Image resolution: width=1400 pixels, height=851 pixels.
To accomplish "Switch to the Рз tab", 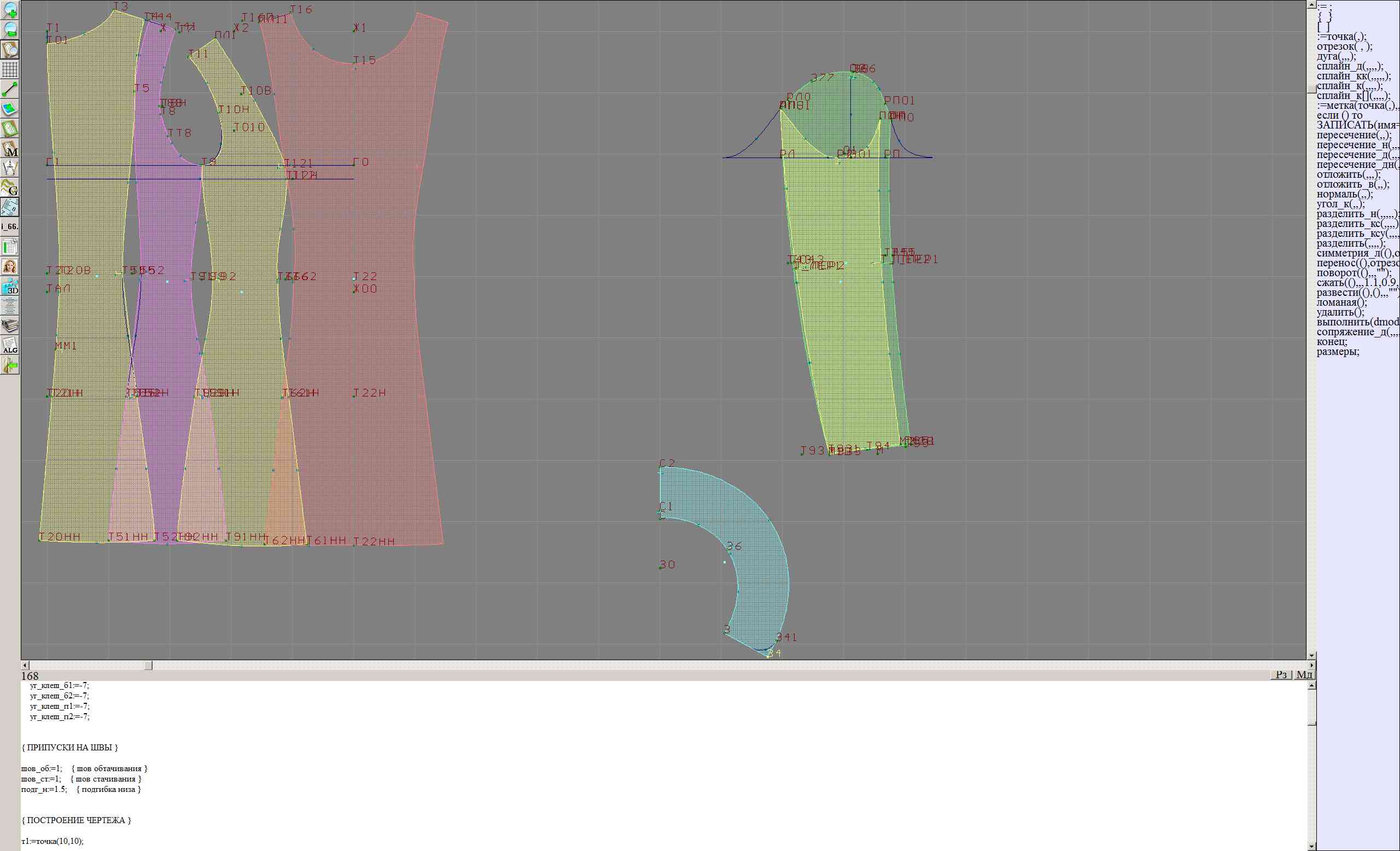I will point(1281,674).
